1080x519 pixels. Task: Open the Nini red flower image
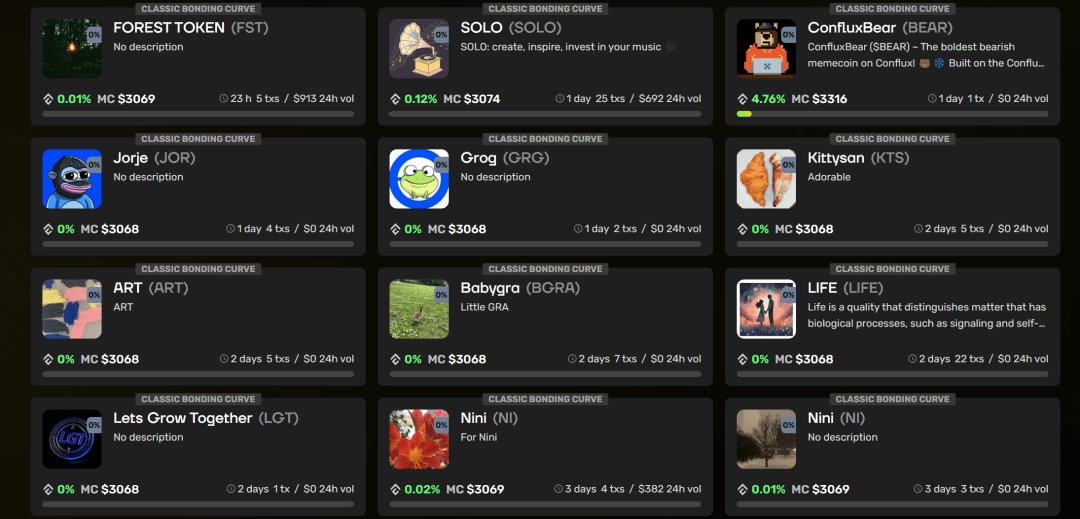pyautogui.click(x=419, y=438)
